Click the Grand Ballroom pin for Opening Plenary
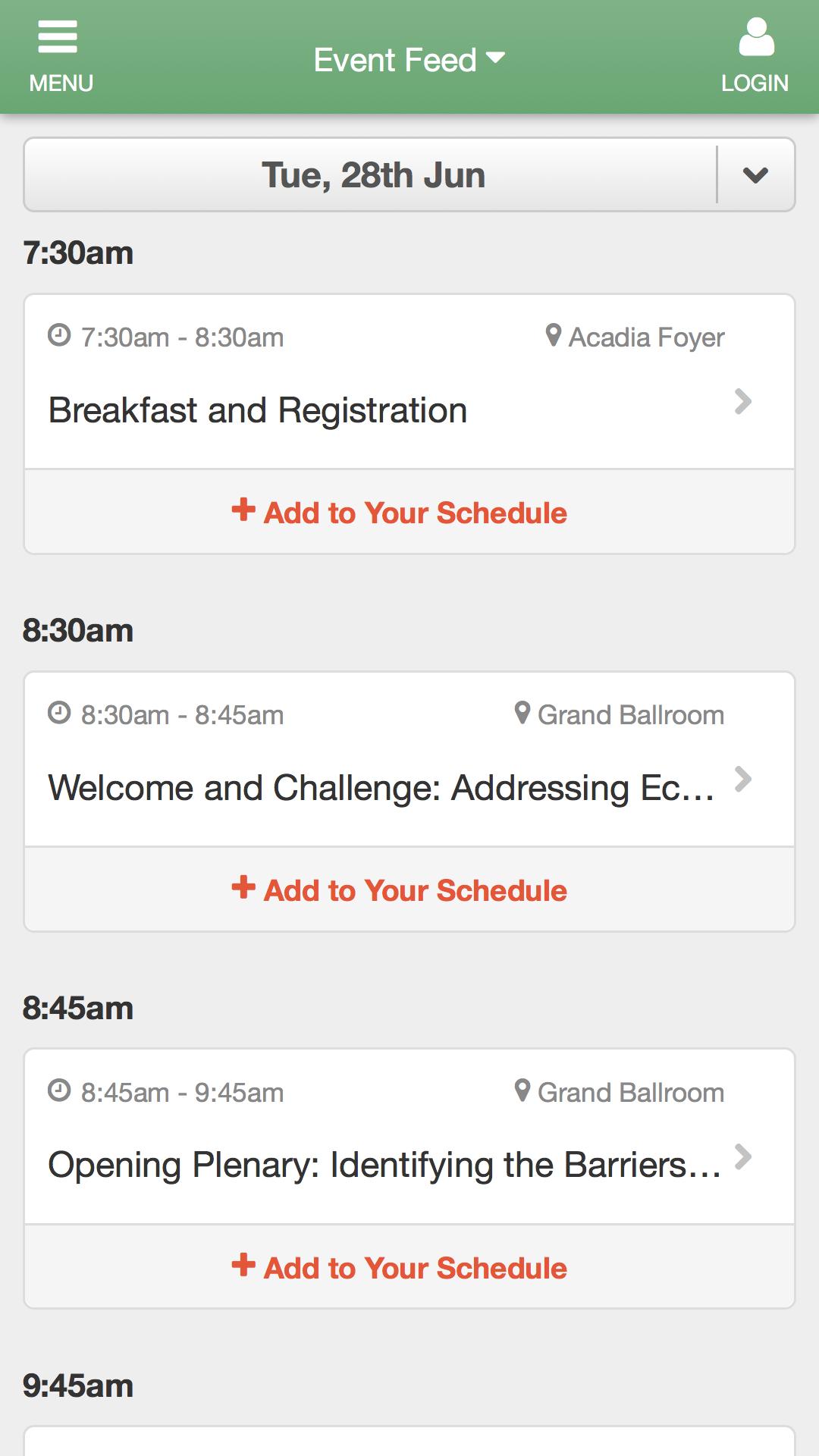 point(522,1090)
